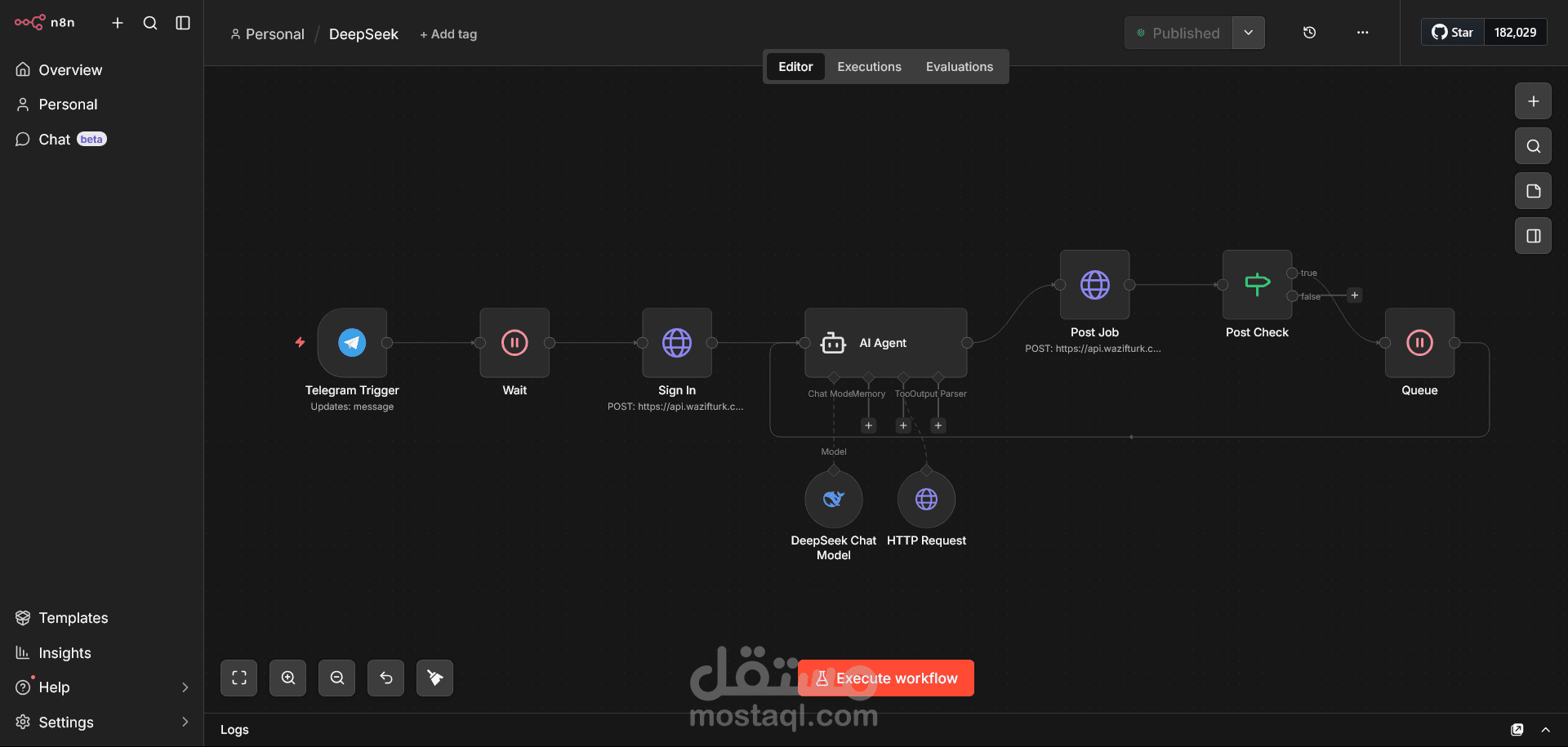Switch to the Evaluations tab

point(960,67)
